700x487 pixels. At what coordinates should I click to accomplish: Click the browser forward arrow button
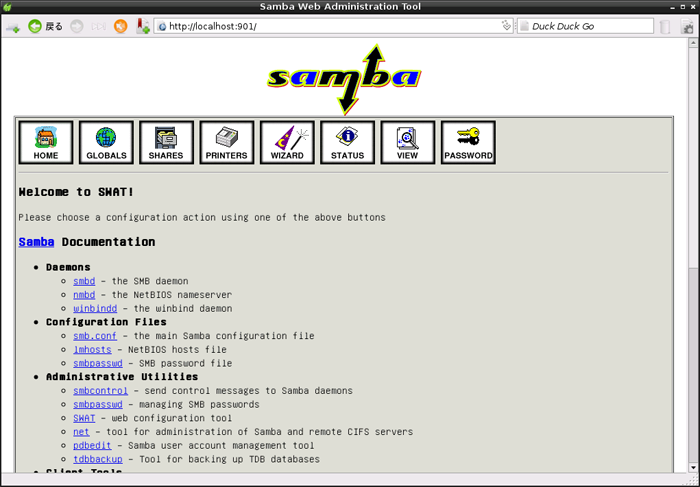(x=77, y=26)
